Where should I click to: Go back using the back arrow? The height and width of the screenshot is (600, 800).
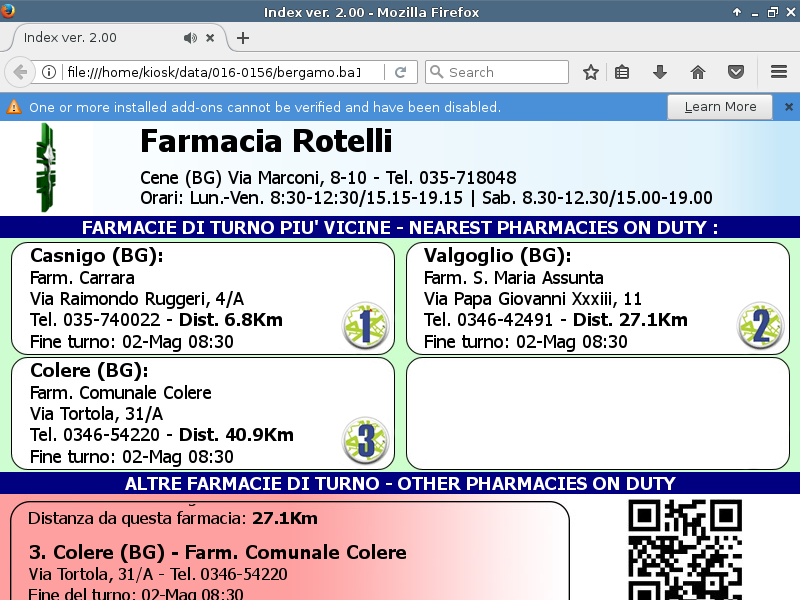tap(20, 72)
